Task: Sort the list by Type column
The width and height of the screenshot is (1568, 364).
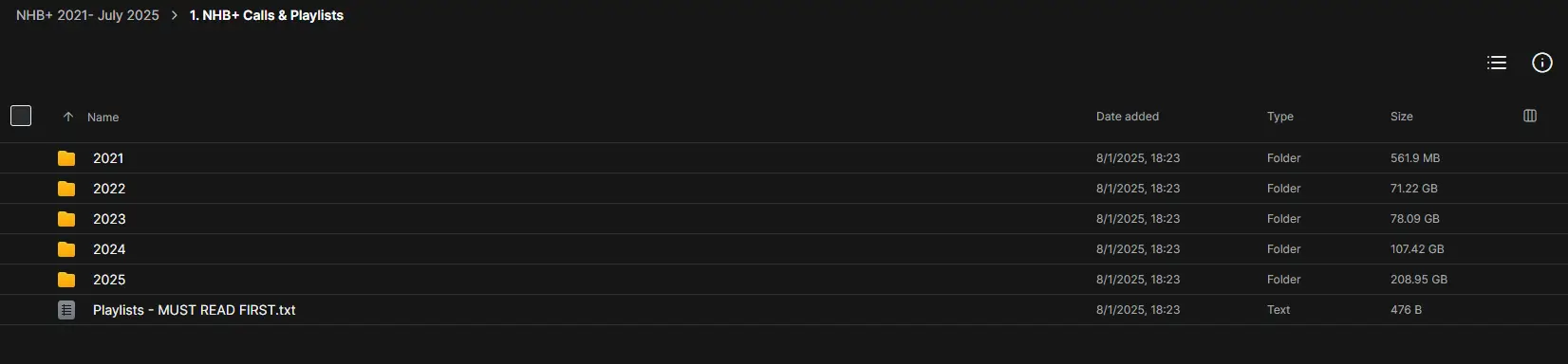Action: point(1280,117)
